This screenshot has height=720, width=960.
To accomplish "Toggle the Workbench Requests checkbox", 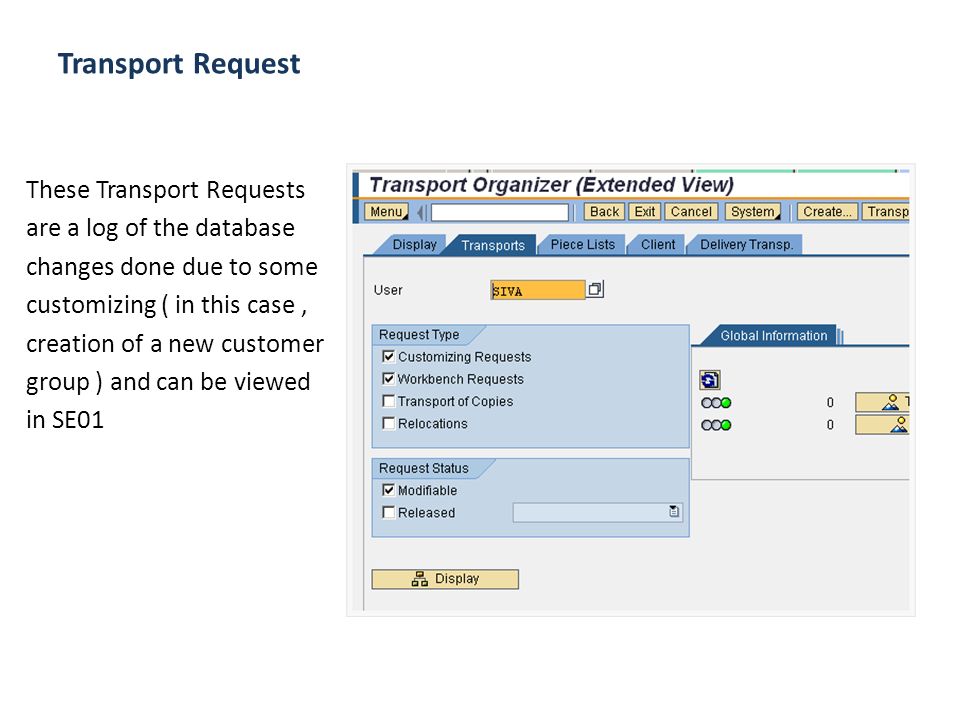I will (x=388, y=378).
